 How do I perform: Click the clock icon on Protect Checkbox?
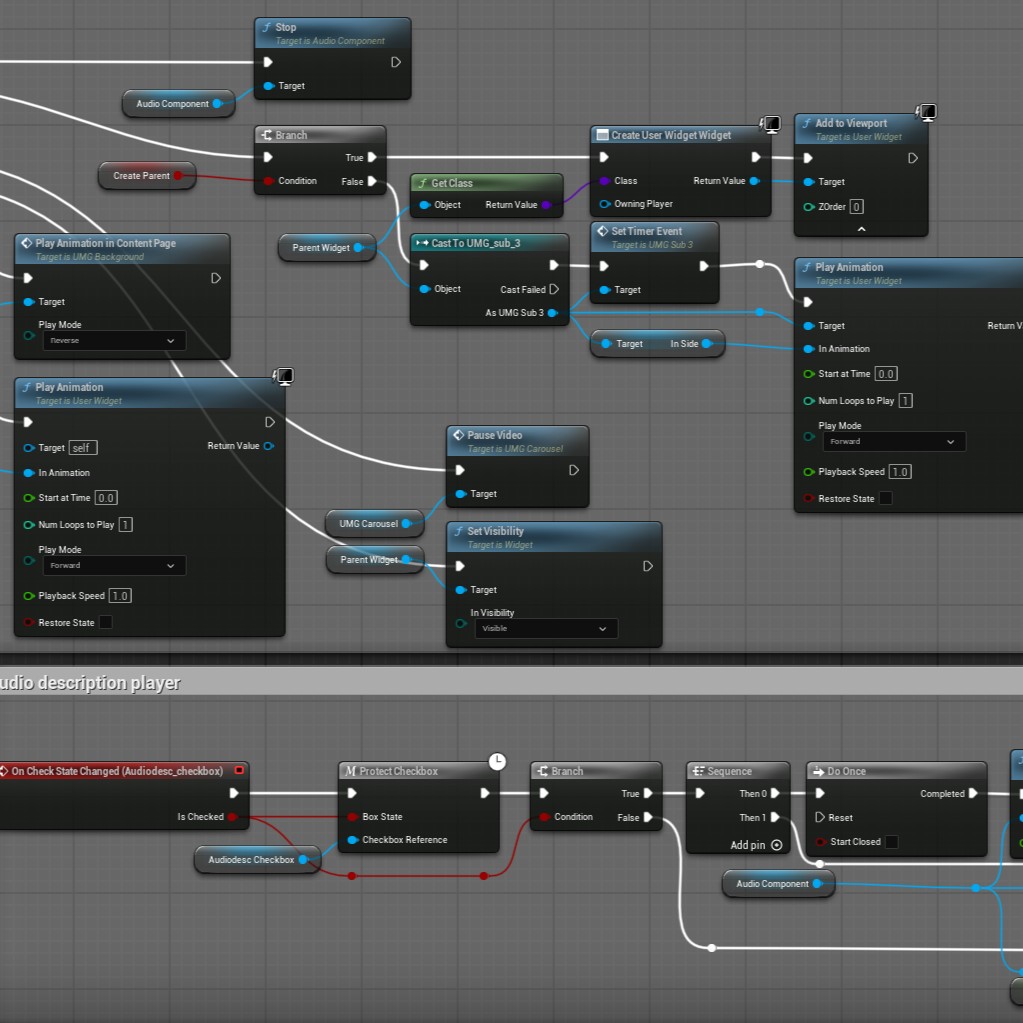pyautogui.click(x=497, y=761)
